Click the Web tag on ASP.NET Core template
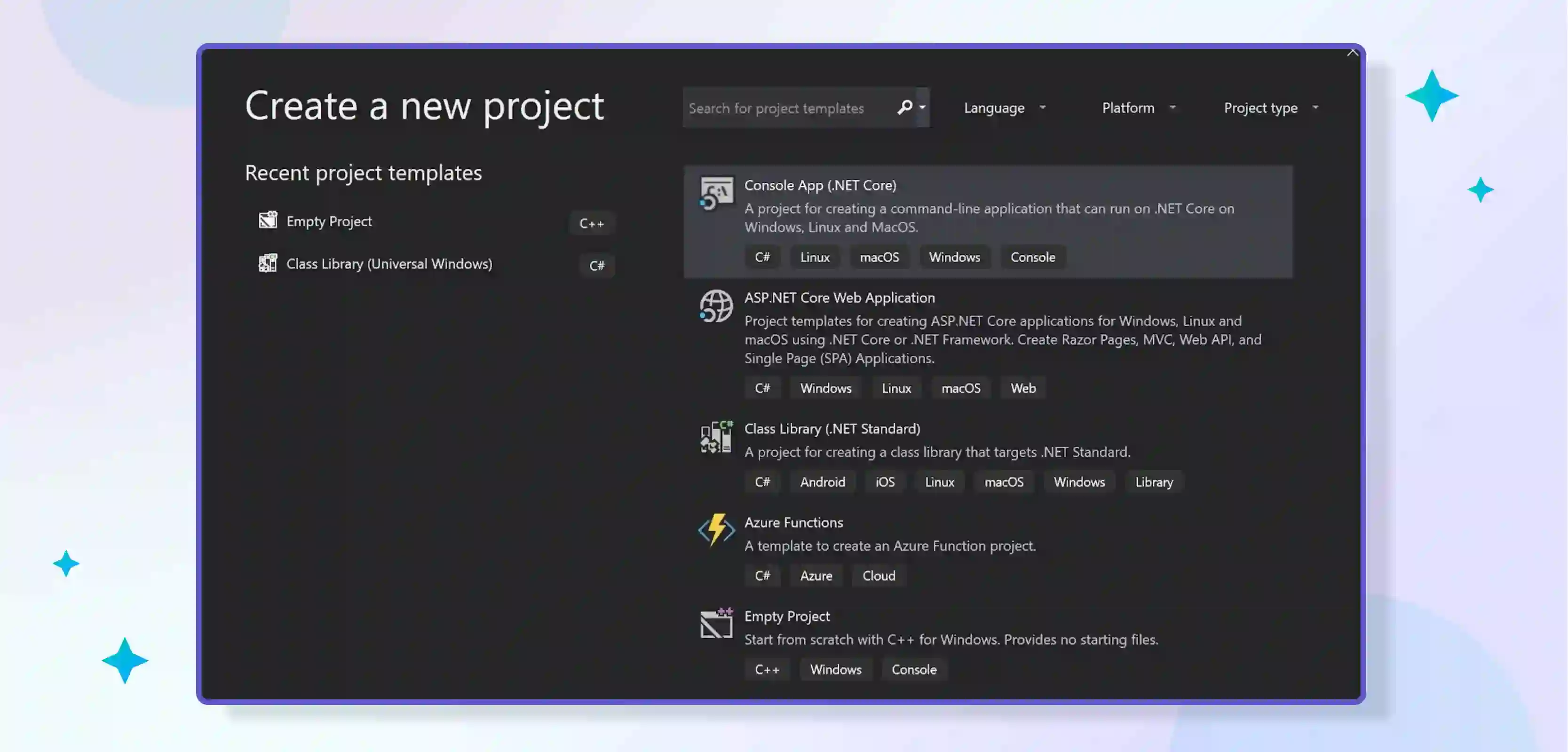Screen dimensions: 1568x752 point(1022,388)
